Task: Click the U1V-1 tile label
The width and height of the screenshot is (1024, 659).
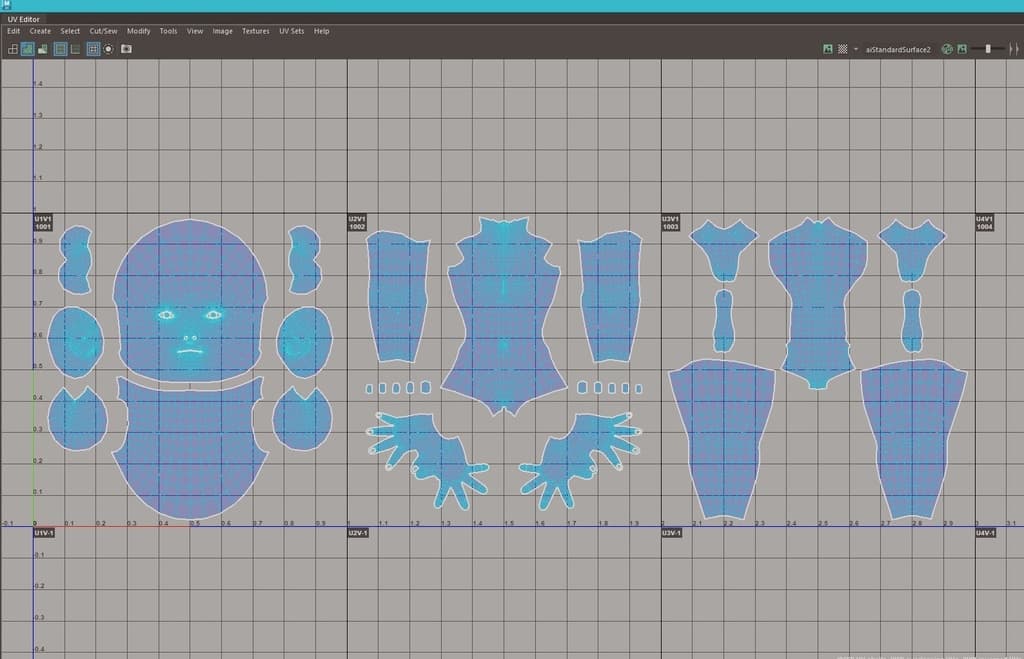Action: [x=44, y=533]
